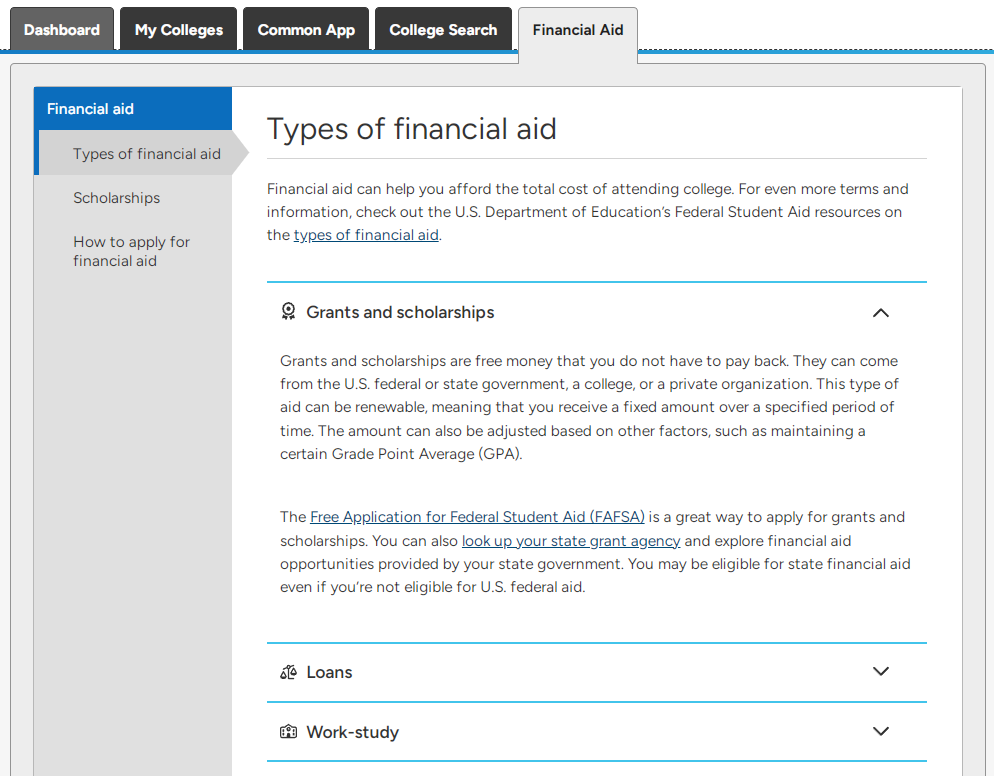Switch to the My Colleges tab
The height and width of the screenshot is (776, 994).
pyautogui.click(x=178, y=29)
